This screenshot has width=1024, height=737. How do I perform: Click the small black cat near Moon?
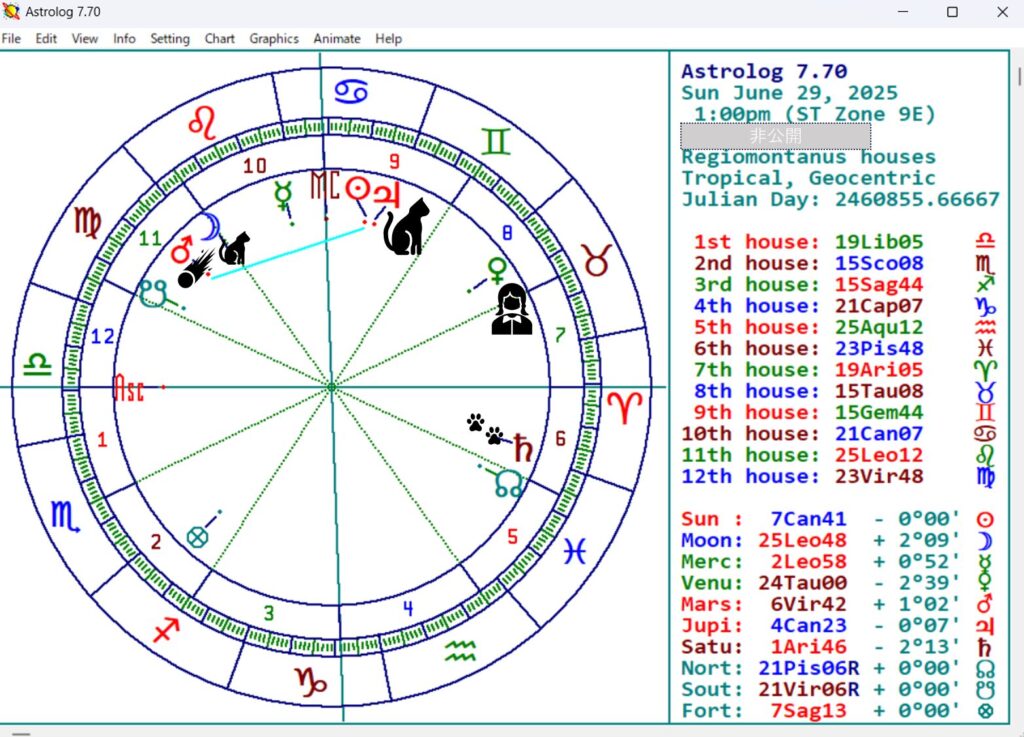[x=235, y=249]
